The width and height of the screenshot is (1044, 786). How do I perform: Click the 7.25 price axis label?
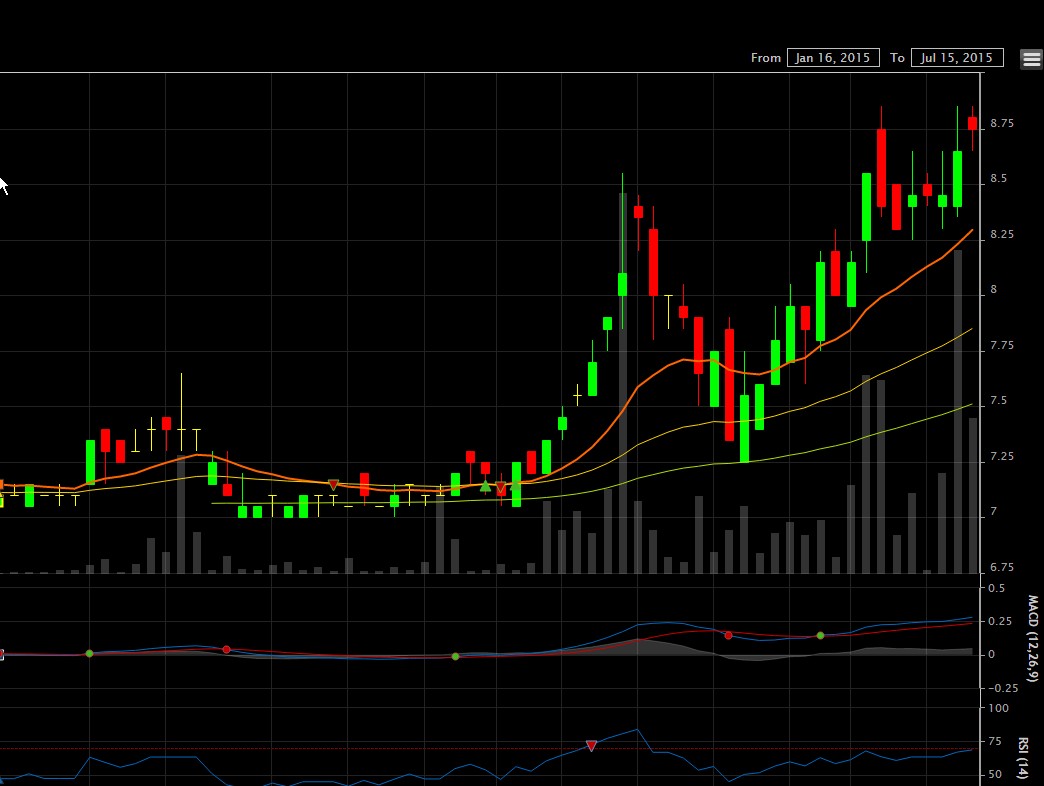click(1001, 457)
